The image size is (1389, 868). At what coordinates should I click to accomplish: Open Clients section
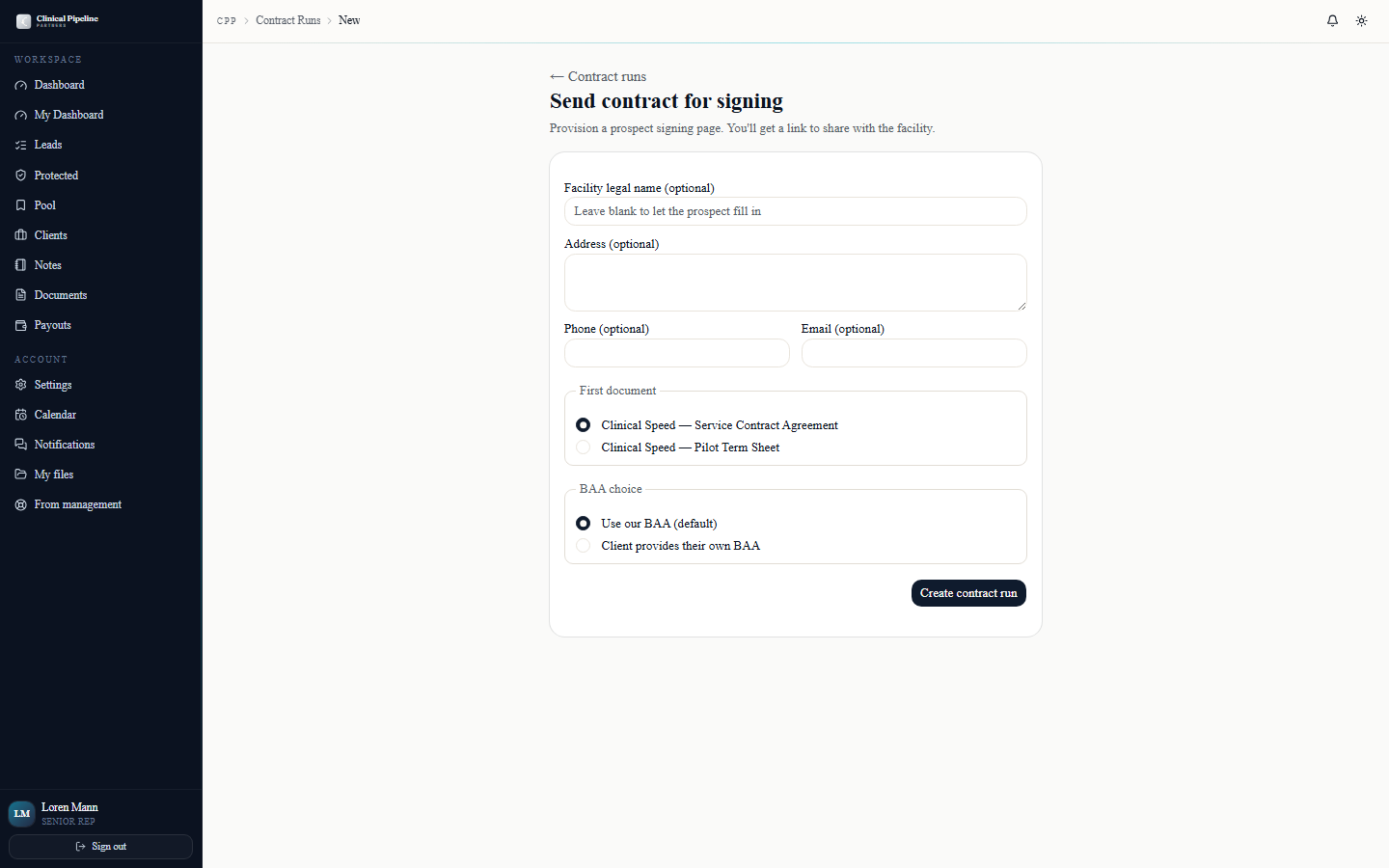(101, 235)
